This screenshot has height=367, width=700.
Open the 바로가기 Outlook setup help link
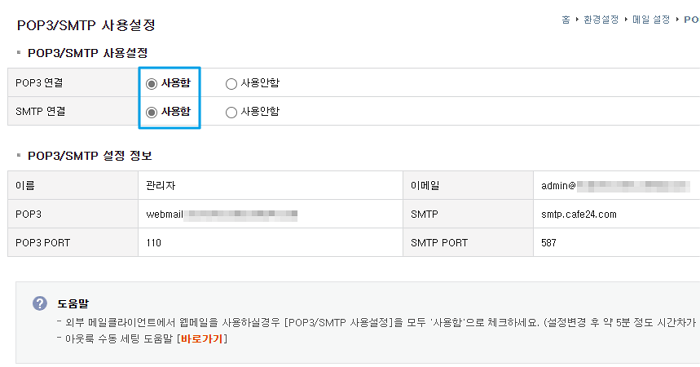click(x=202, y=339)
